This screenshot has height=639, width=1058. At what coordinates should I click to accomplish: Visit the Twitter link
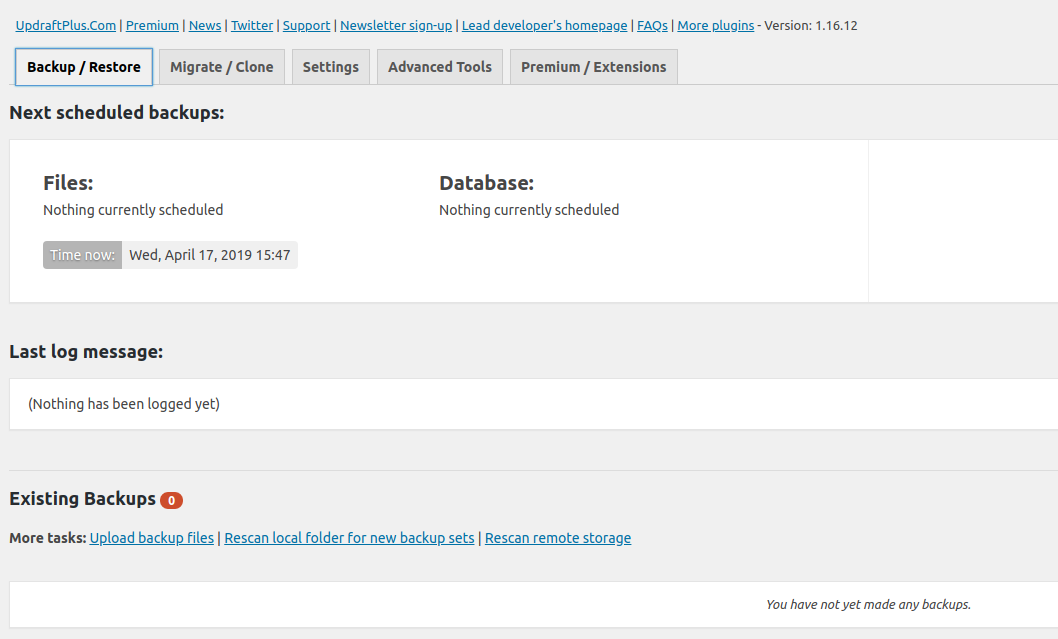252,25
